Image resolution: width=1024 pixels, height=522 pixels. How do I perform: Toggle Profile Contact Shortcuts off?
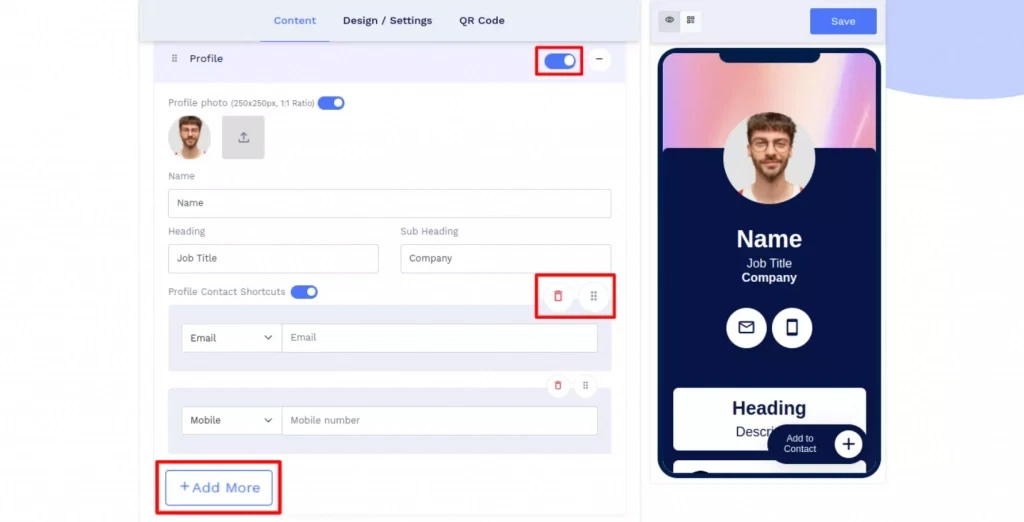tap(304, 291)
